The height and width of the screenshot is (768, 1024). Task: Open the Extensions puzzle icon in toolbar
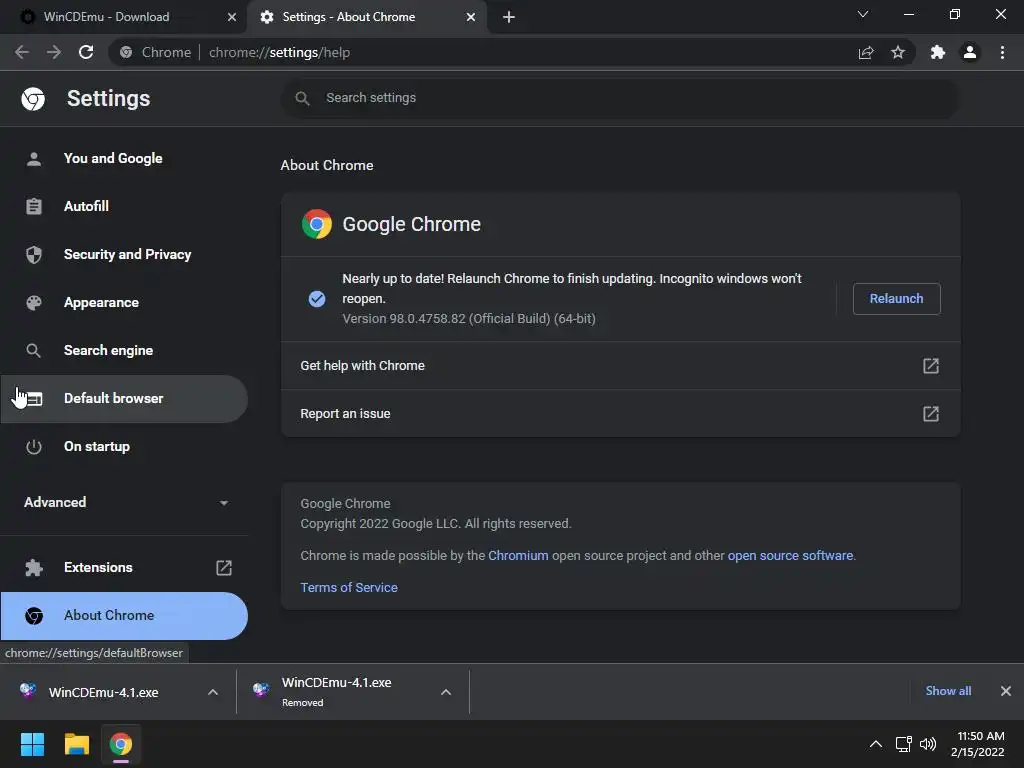(x=938, y=52)
